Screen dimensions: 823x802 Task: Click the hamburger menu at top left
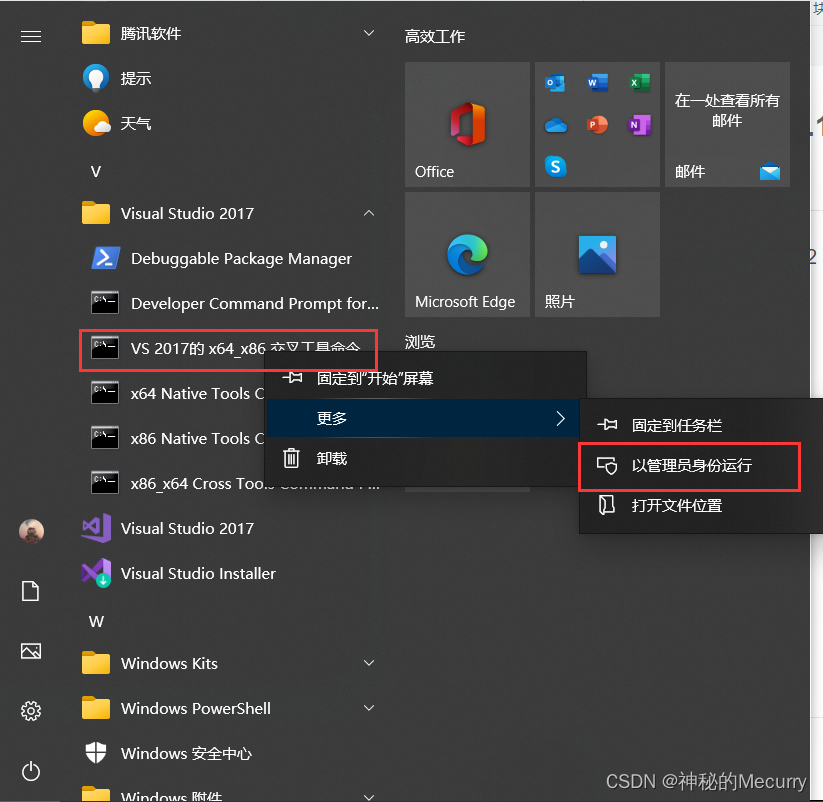[30, 36]
